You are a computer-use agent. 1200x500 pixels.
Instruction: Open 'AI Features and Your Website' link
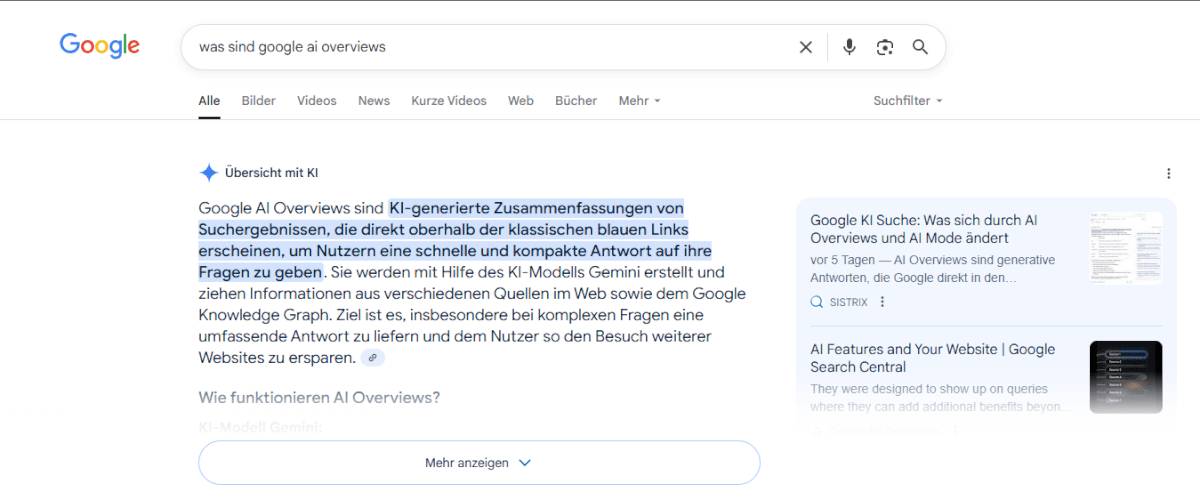point(932,358)
